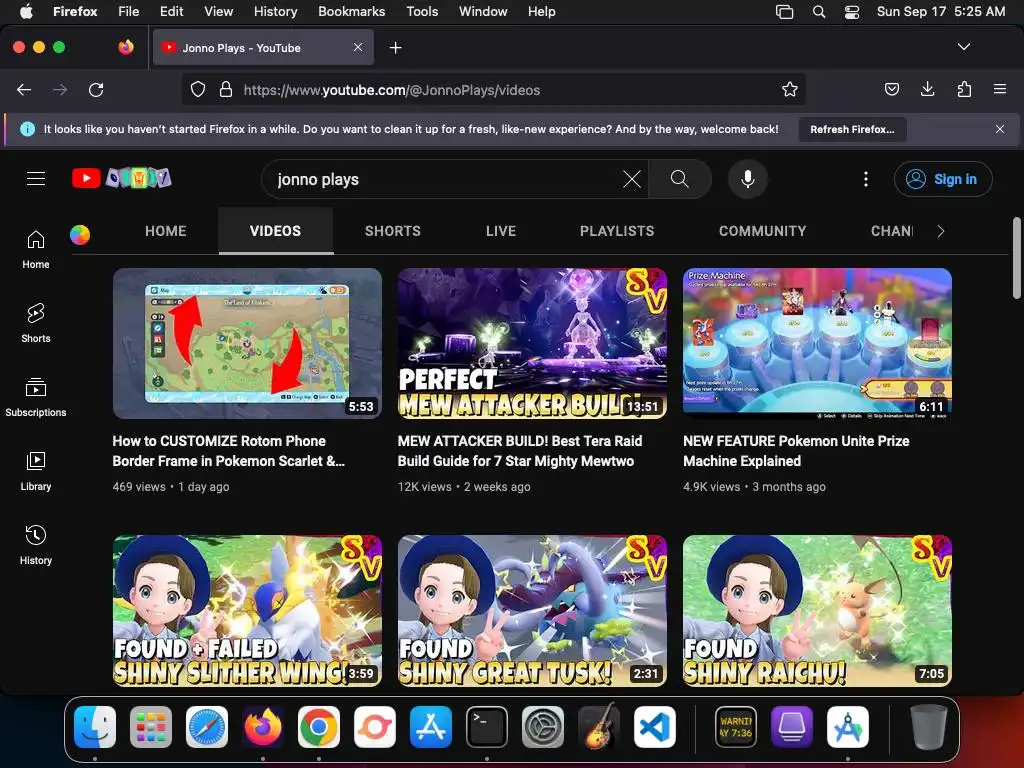
Task: Open YouTube settings three-dot menu
Action: (x=866, y=179)
